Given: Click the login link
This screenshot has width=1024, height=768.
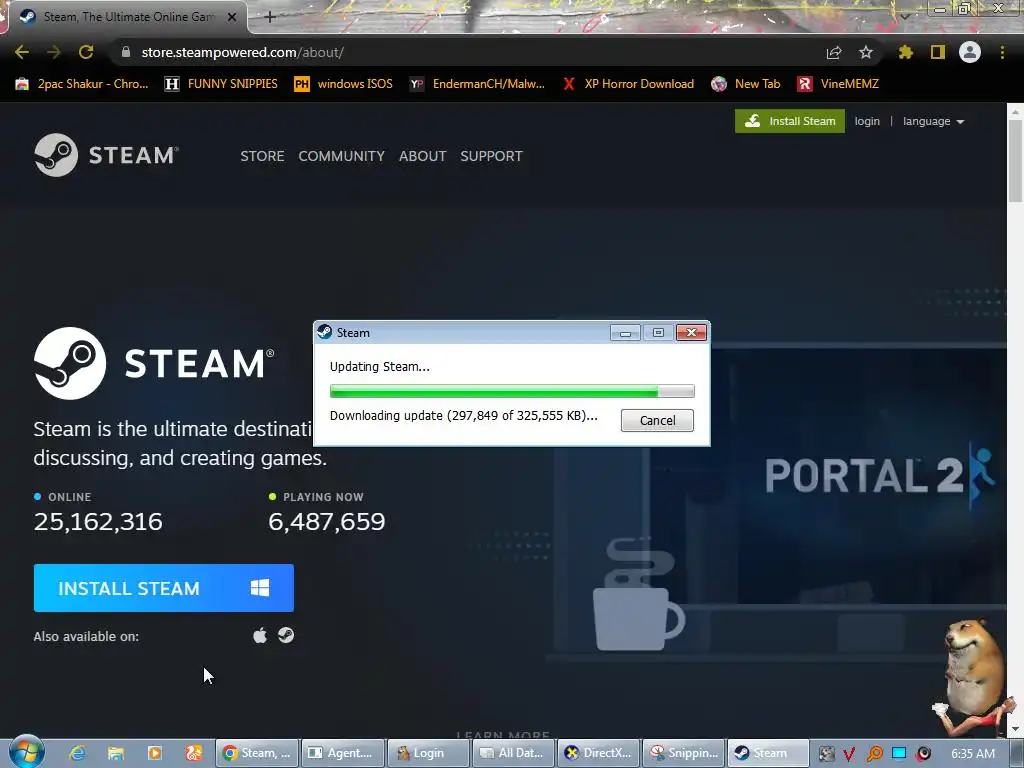Looking at the screenshot, I should tap(867, 121).
